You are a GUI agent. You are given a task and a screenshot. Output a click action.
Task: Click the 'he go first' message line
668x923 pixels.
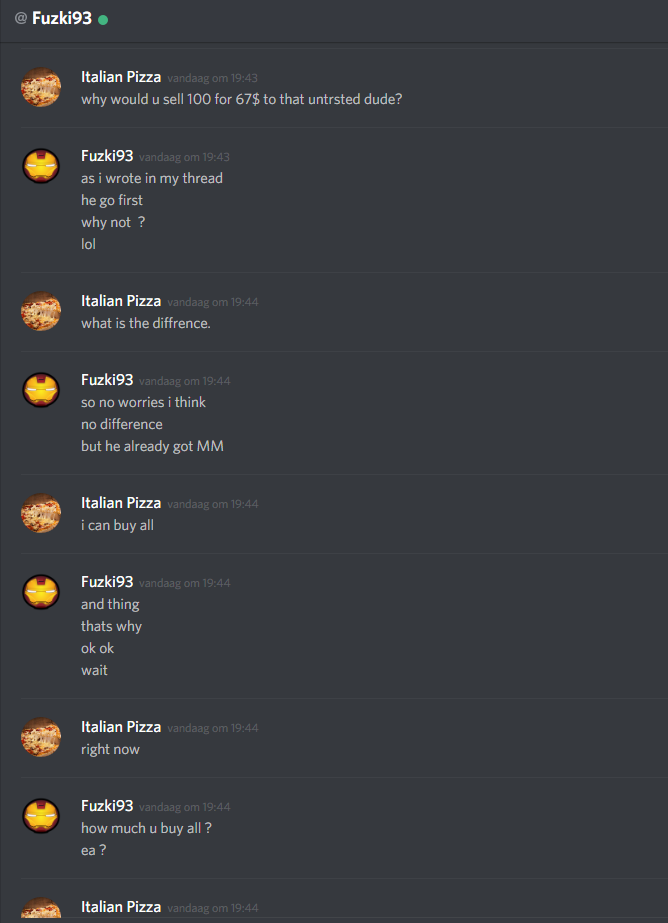(x=112, y=200)
